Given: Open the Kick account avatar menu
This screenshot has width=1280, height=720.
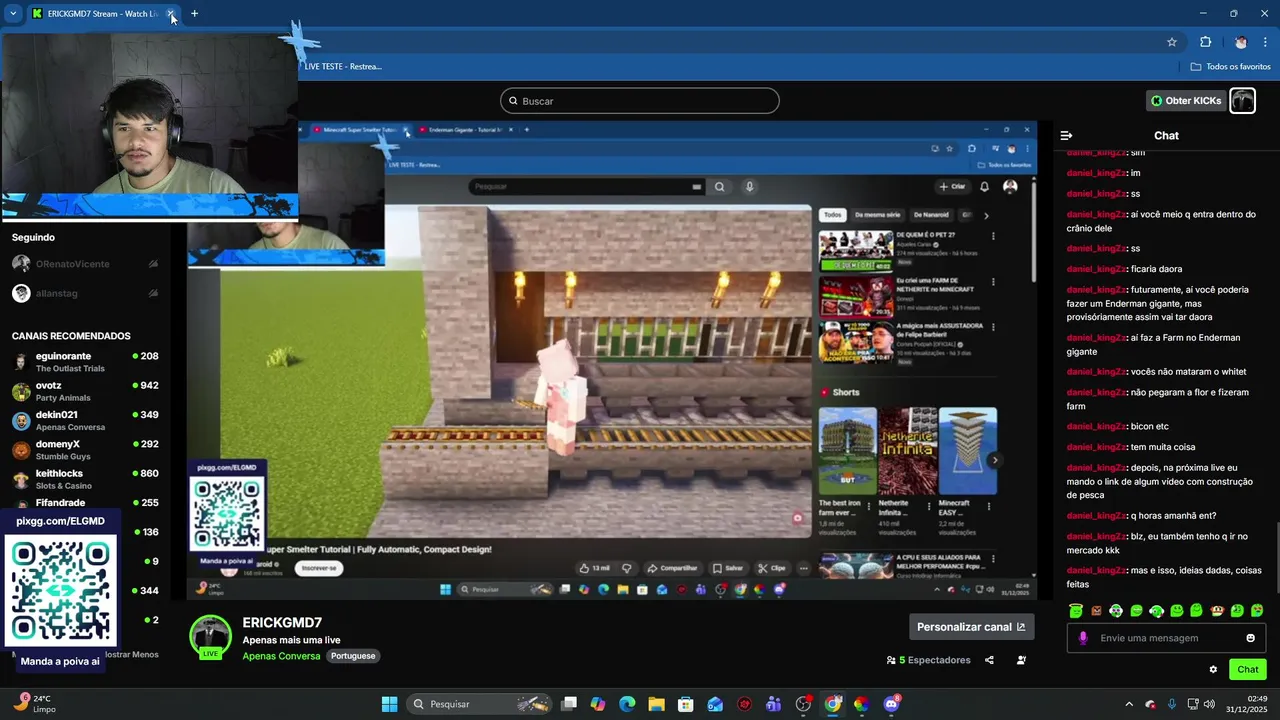Looking at the screenshot, I should (1242, 101).
